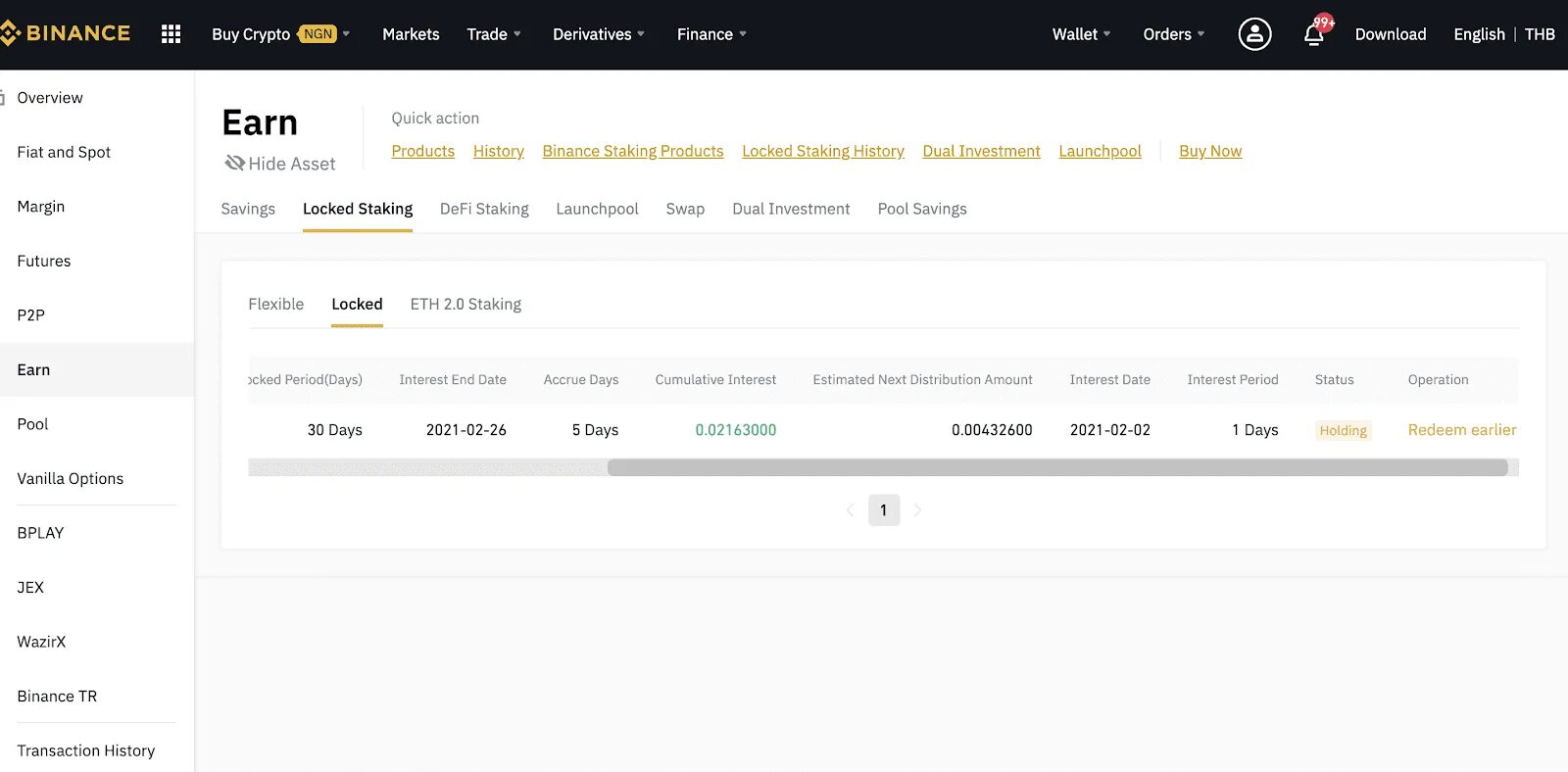The height and width of the screenshot is (772, 1568).
Task: Expand the Orders dropdown menu
Action: pyautogui.click(x=1174, y=34)
